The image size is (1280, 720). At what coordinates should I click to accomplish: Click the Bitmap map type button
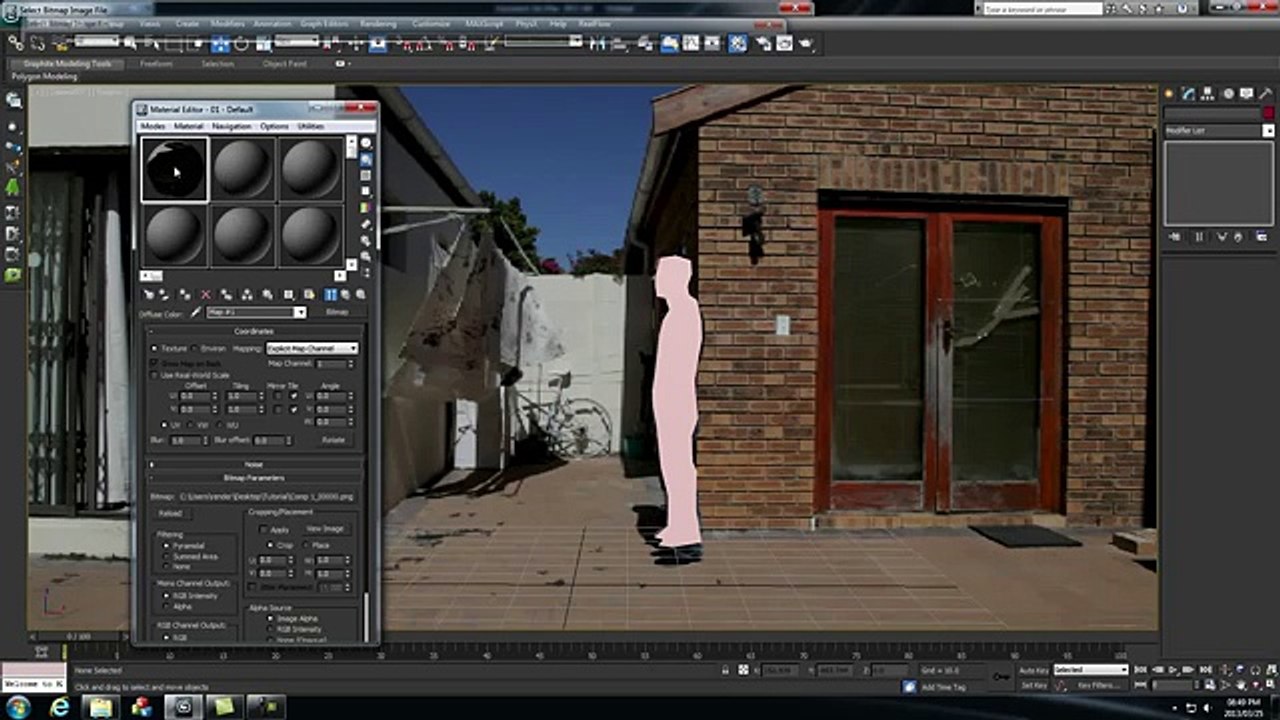click(338, 312)
